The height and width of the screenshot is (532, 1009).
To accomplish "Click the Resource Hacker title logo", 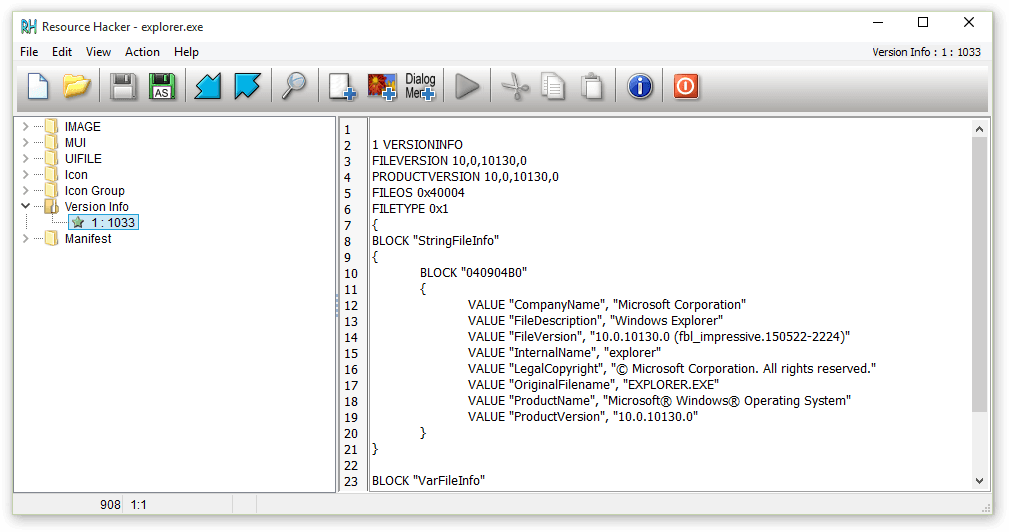I will click(28, 26).
